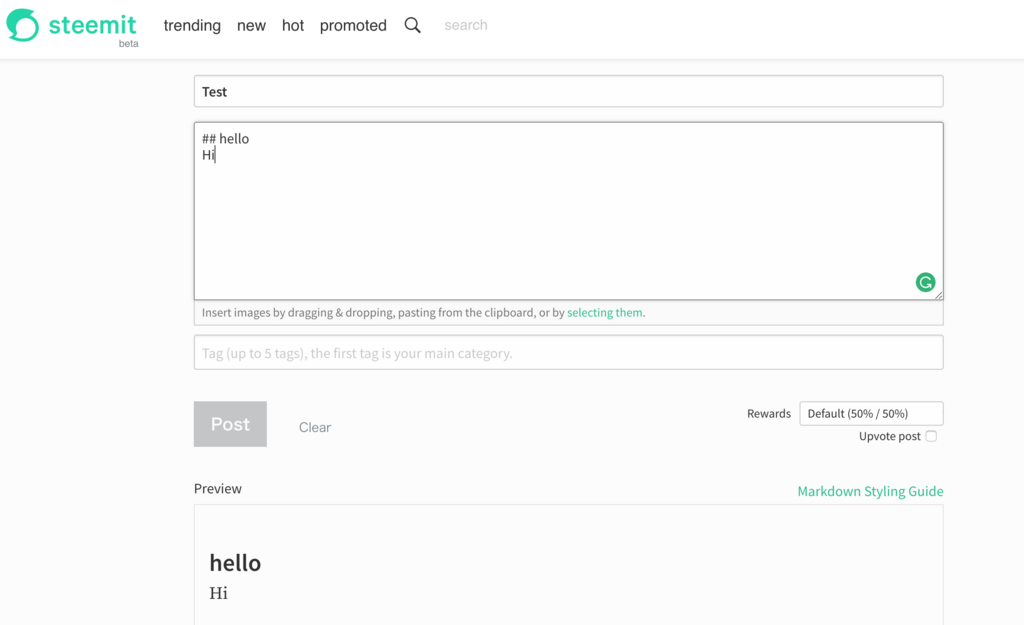1024x625 pixels.
Task: Click the 'selecting them' image upload link
Action: click(x=604, y=312)
